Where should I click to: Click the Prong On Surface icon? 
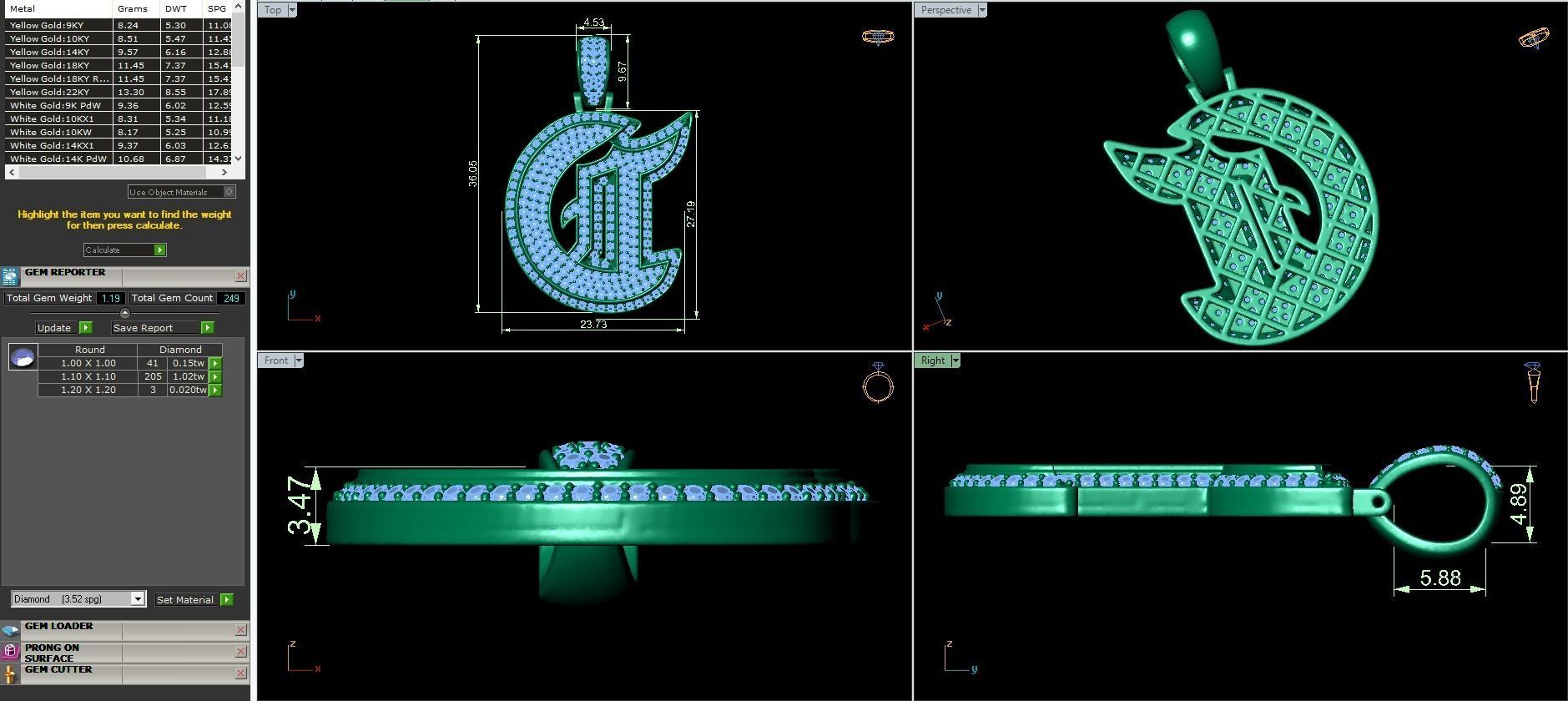(x=10, y=652)
